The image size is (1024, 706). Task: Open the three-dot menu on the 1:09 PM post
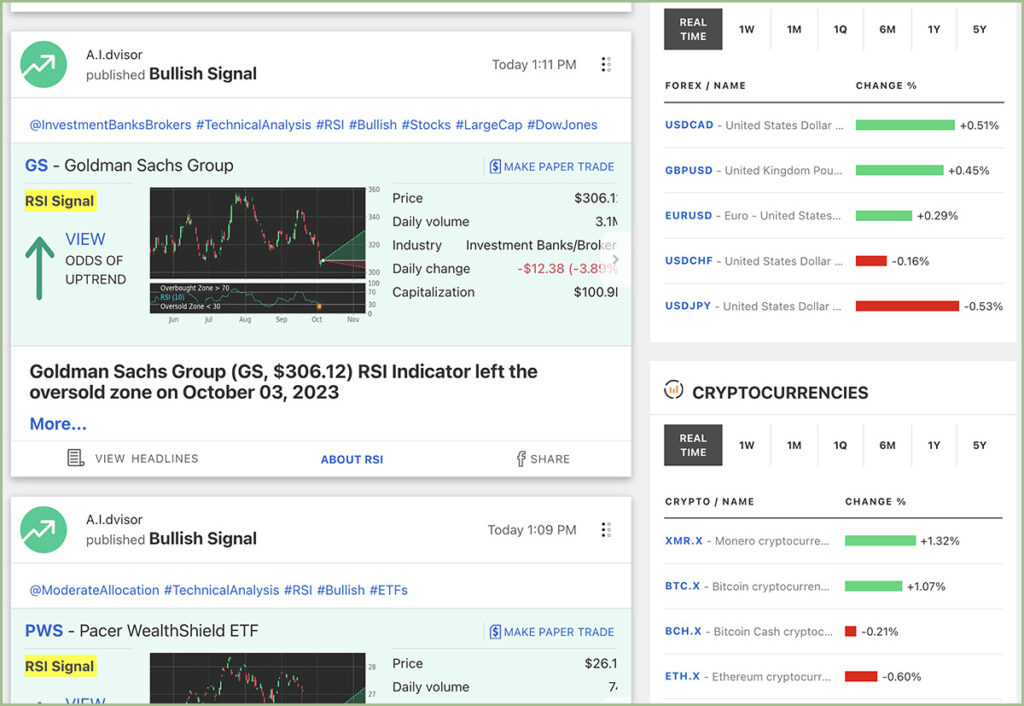pos(606,530)
